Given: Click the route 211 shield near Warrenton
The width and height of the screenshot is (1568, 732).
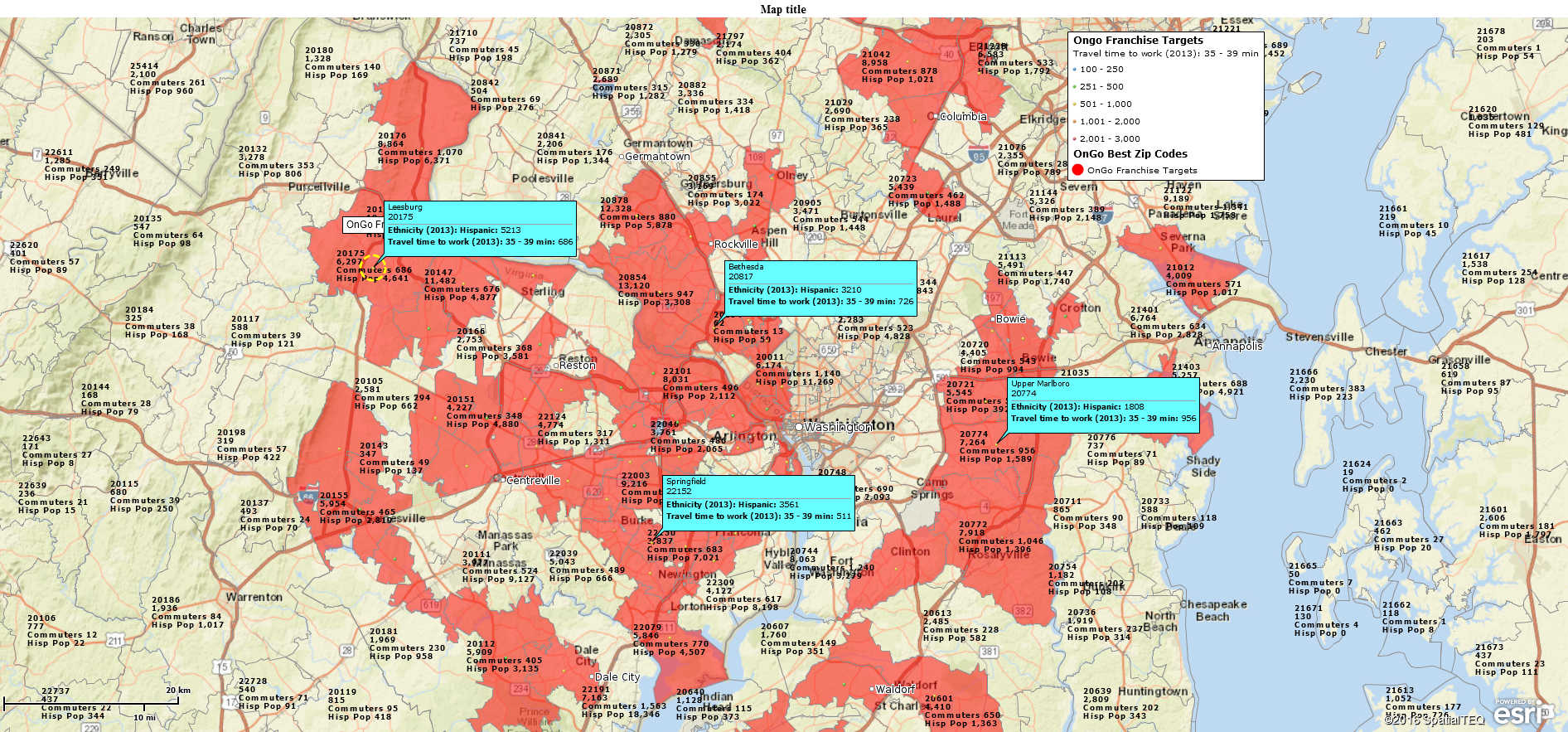Looking at the screenshot, I should (114, 640).
